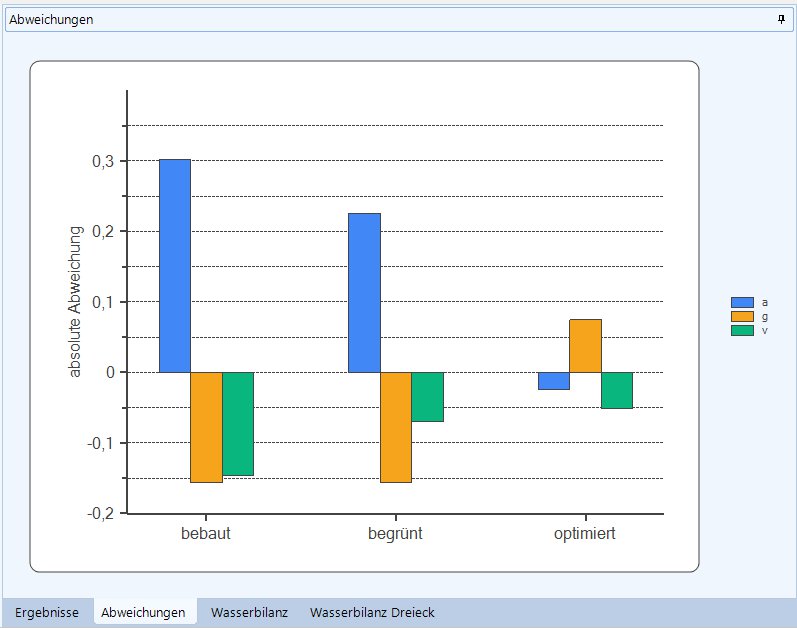
Task: Switch to the Ergebnisse tab
Action: coord(47,612)
